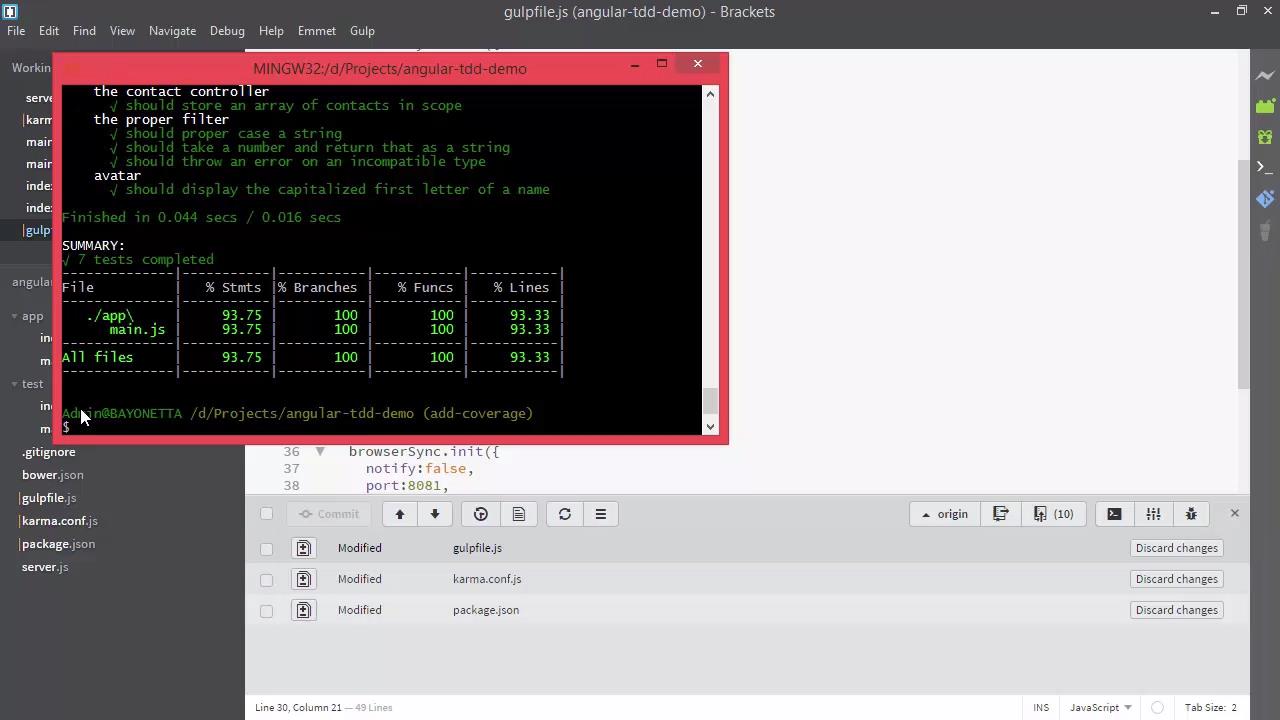Image resolution: width=1280 pixels, height=720 pixels.
Task: Open Git bash console icon in panel
Action: point(1114,514)
